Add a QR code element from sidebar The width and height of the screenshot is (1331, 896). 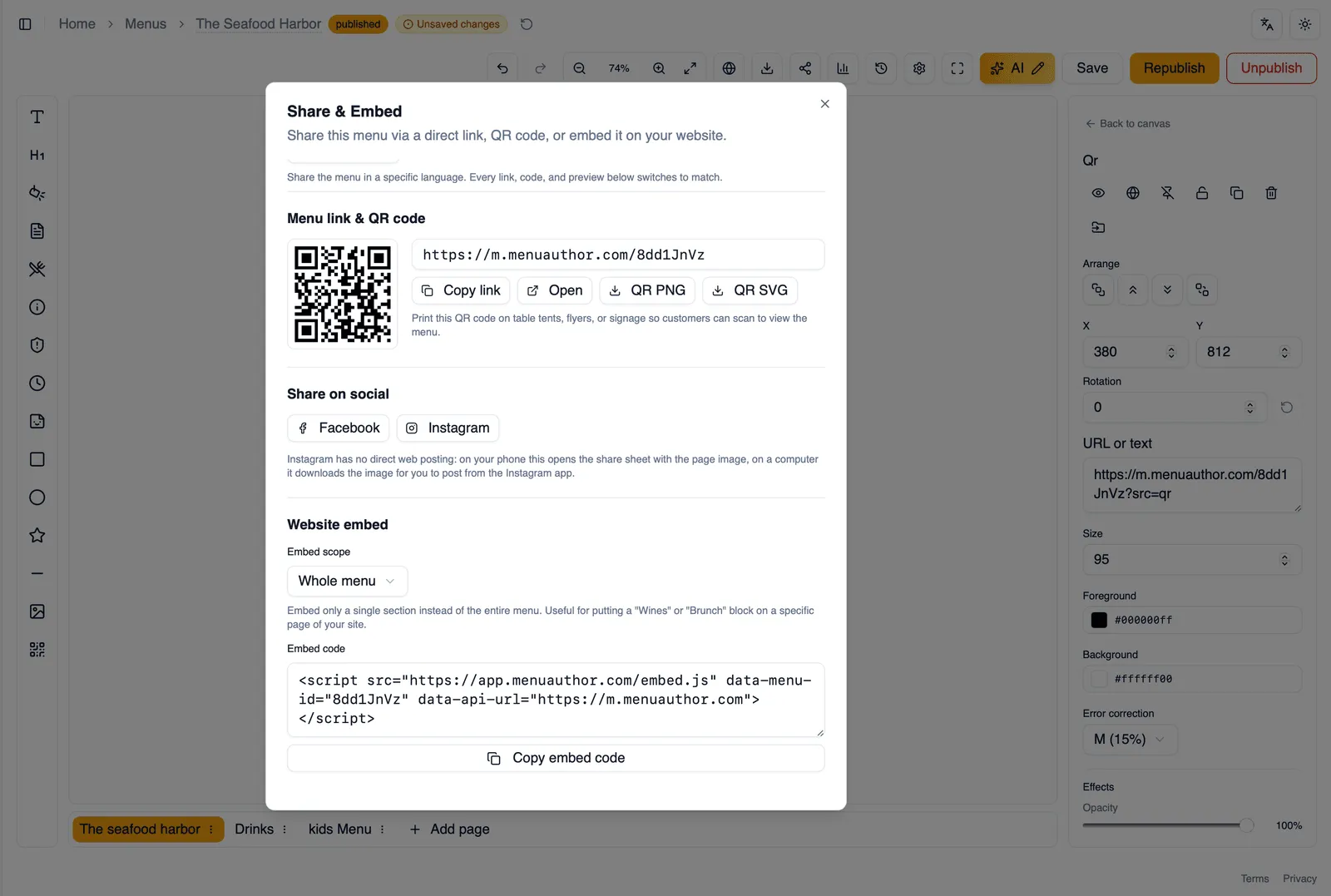click(37, 650)
